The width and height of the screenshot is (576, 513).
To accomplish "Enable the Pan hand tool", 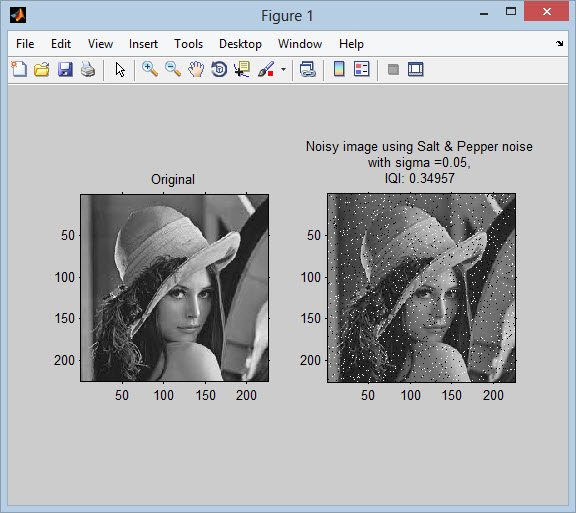I will pos(196,69).
